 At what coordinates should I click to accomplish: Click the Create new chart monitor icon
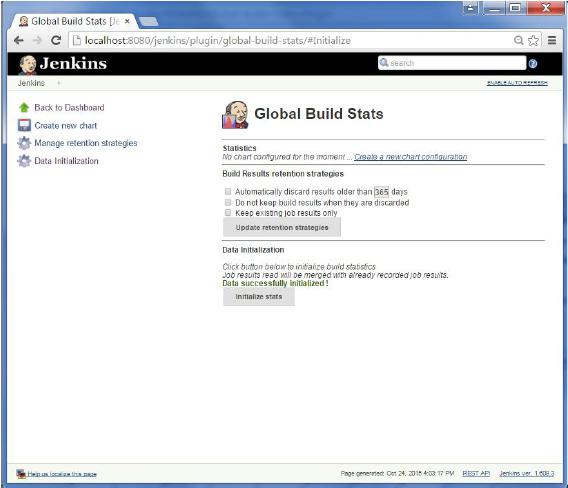24,125
